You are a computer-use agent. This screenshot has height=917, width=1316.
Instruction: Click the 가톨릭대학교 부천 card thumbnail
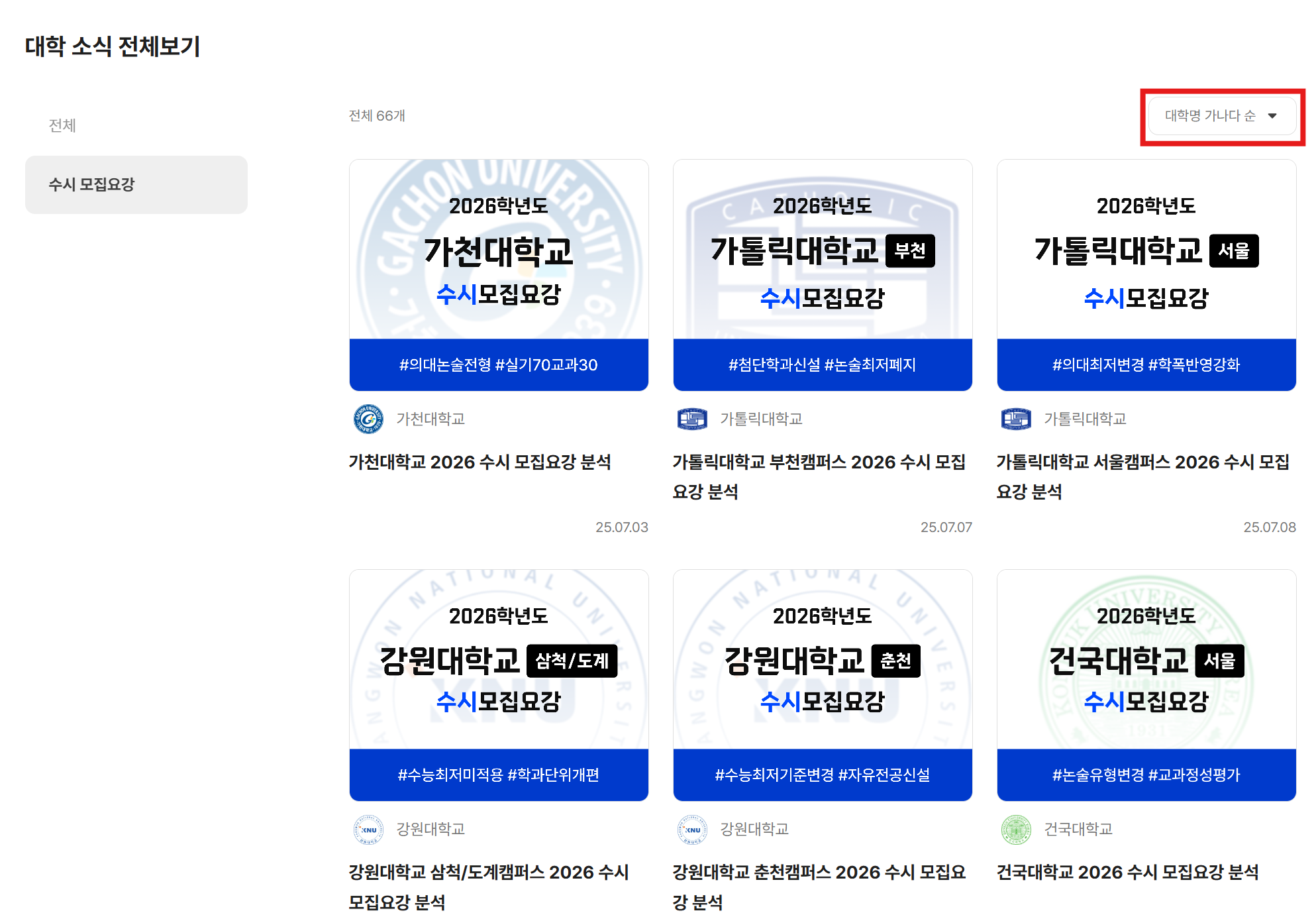click(823, 274)
